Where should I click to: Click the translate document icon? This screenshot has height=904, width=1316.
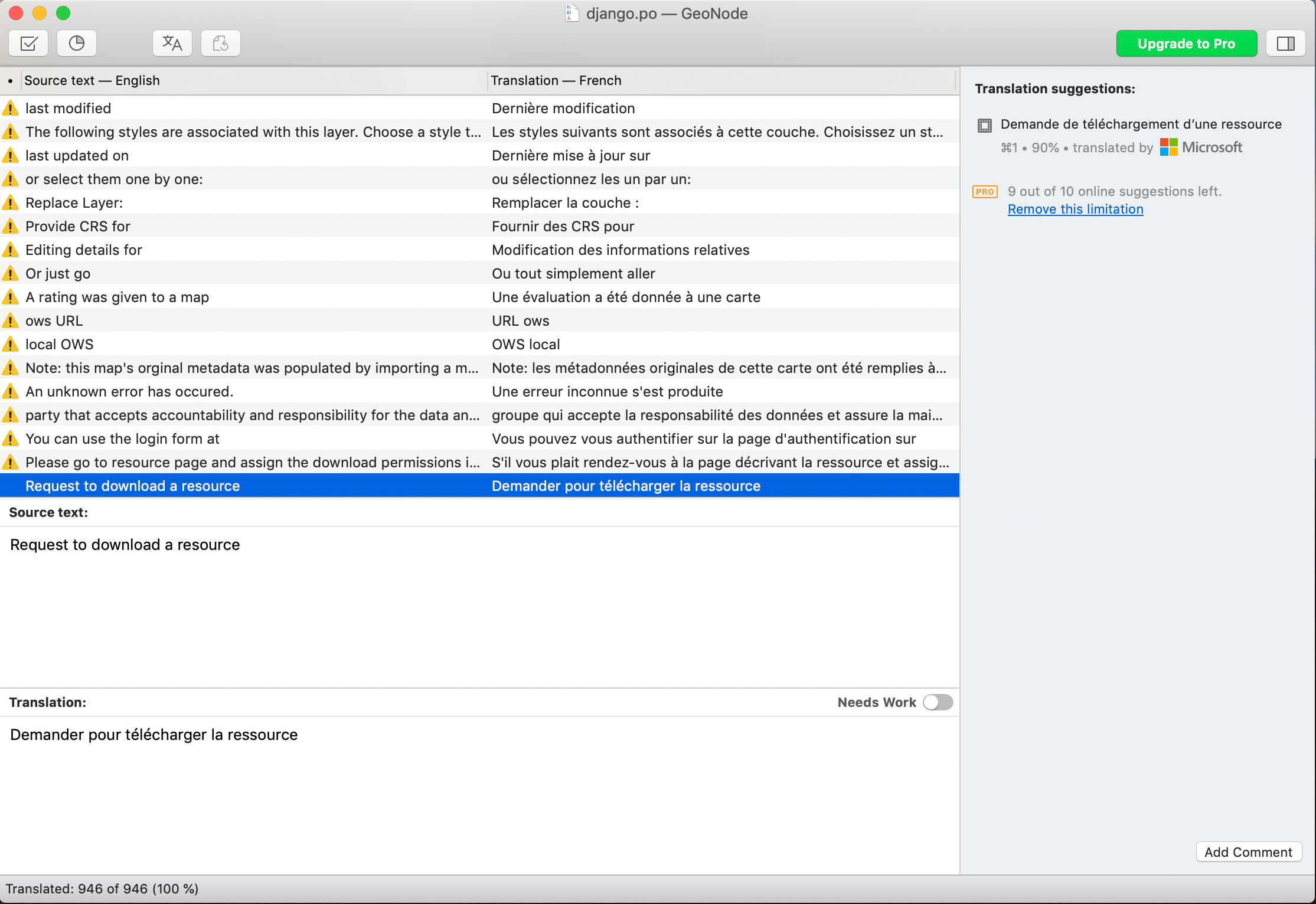coord(170,43)
